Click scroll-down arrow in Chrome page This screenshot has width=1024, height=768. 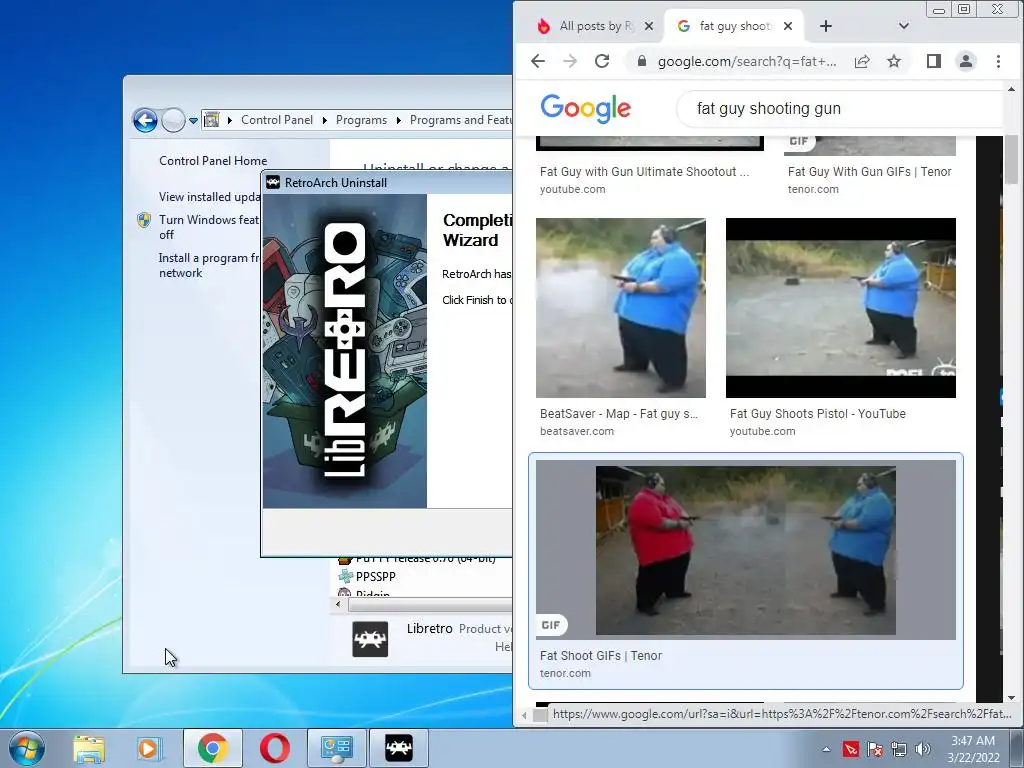click(1011, 697)
